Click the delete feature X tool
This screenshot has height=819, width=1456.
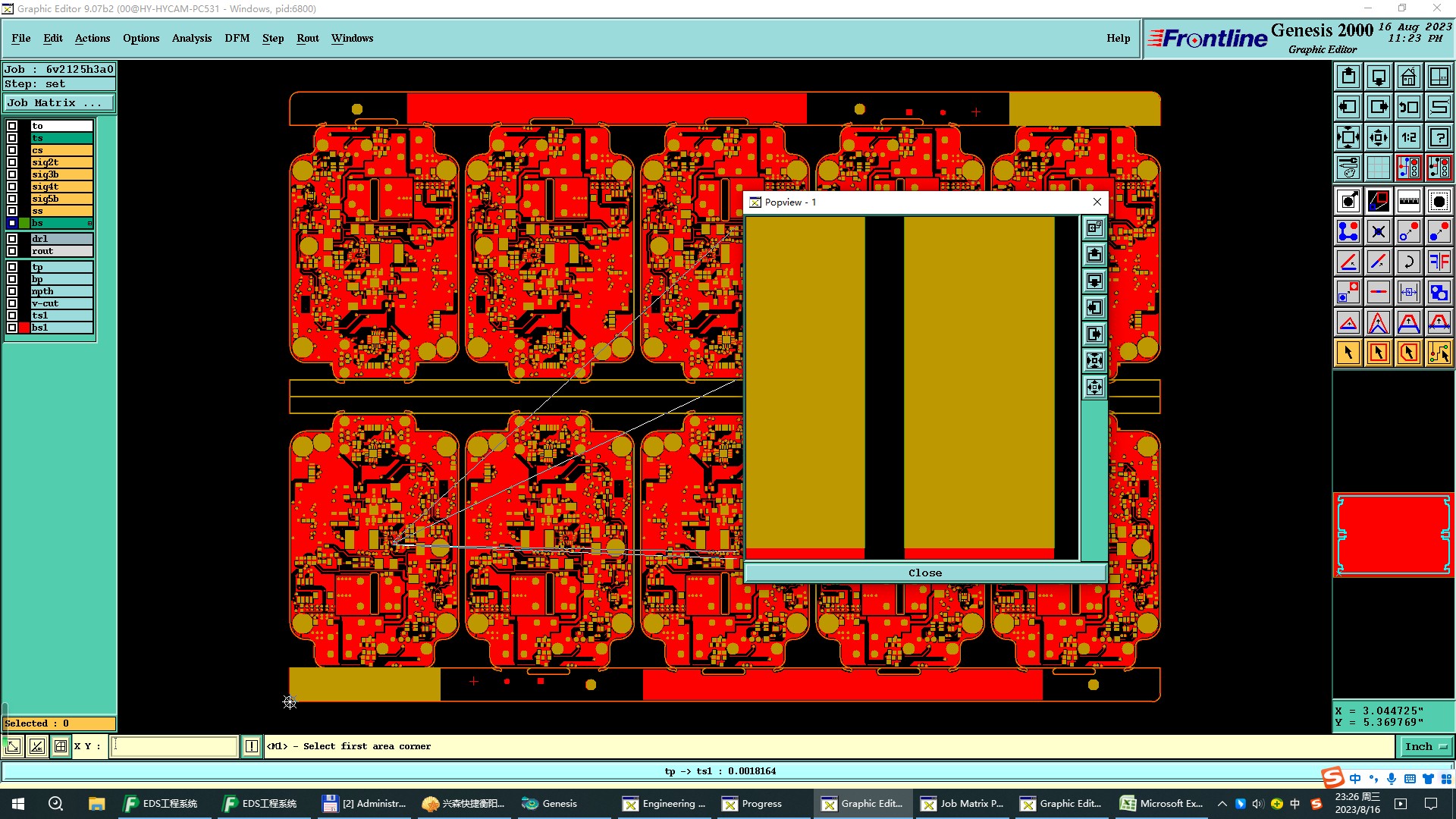coord(1378,232)
